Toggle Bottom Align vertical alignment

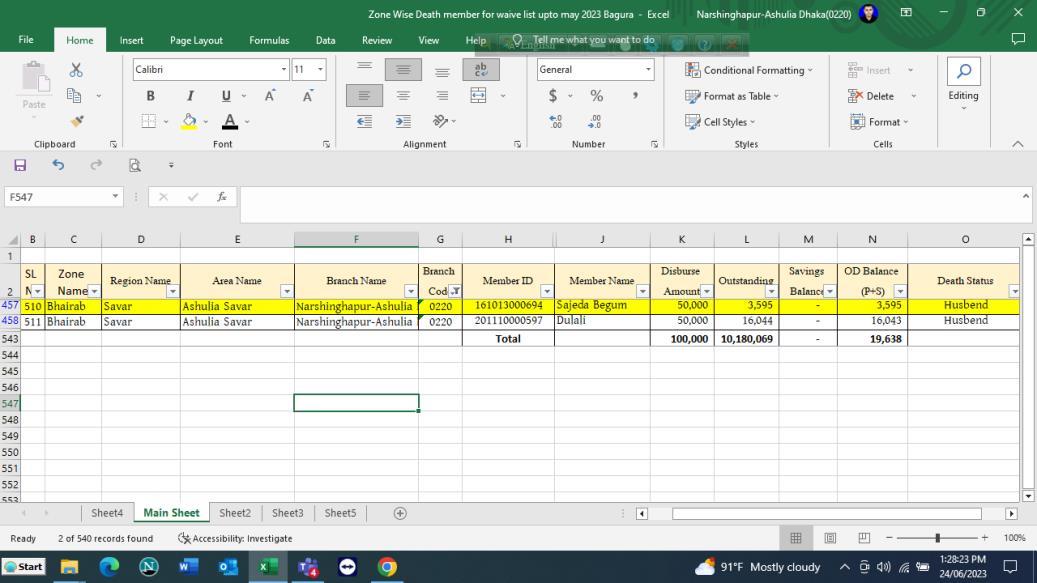(442, 71)
